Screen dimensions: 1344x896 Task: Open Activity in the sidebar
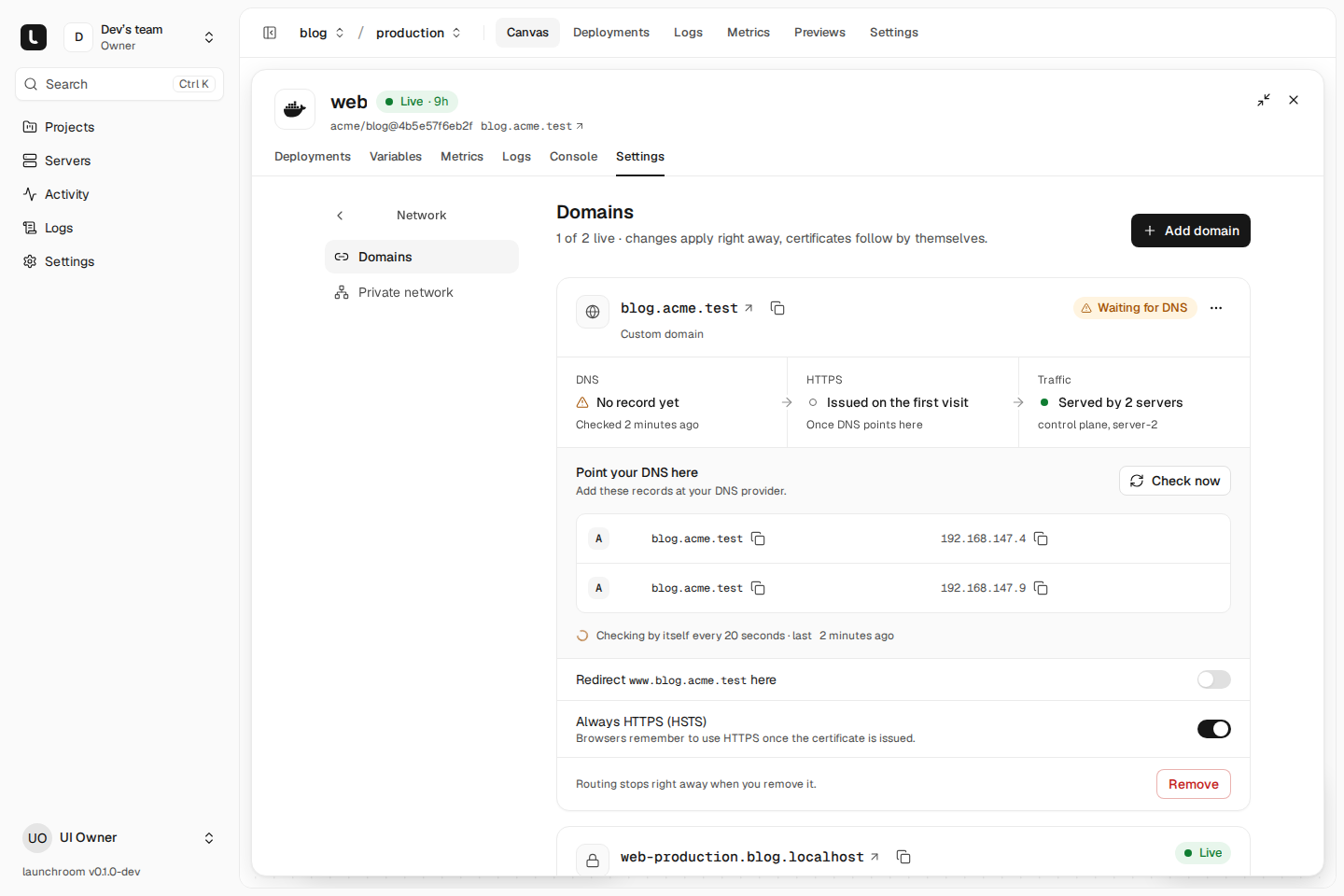point(119,194)
